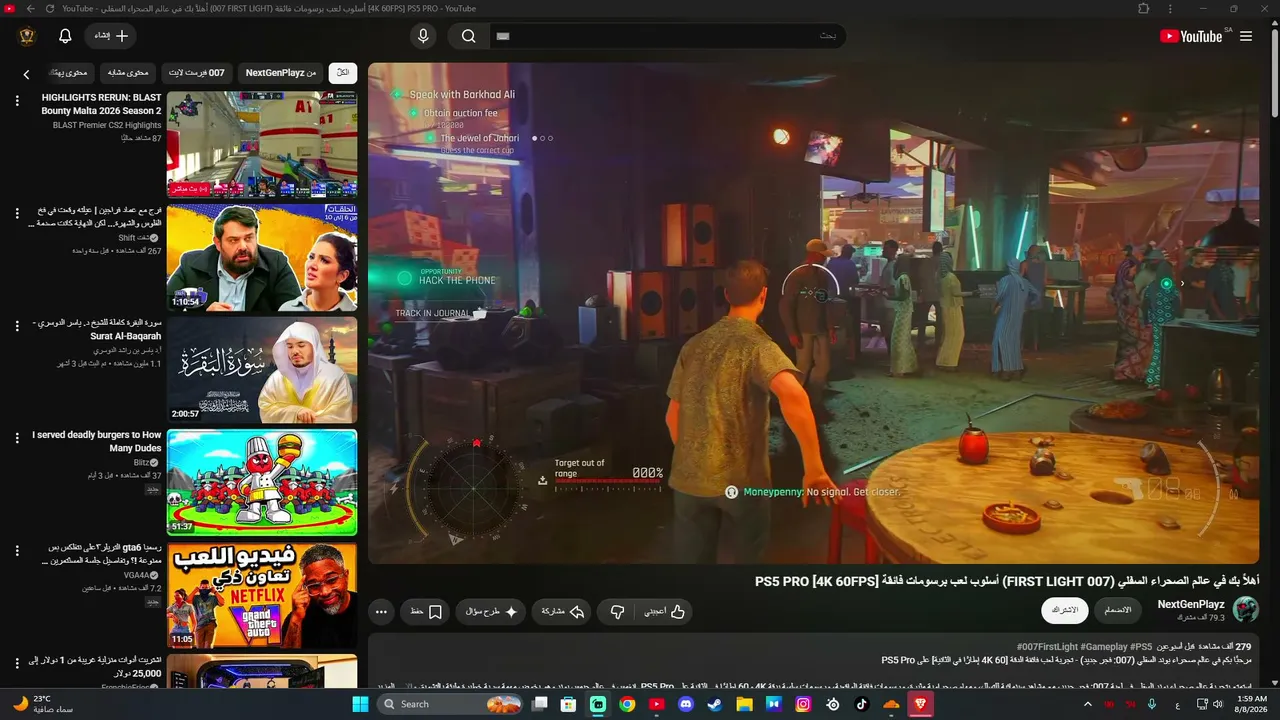Select the partially hidden محتوى filter chip
The image size is (1280, 720).
[70, 73]
